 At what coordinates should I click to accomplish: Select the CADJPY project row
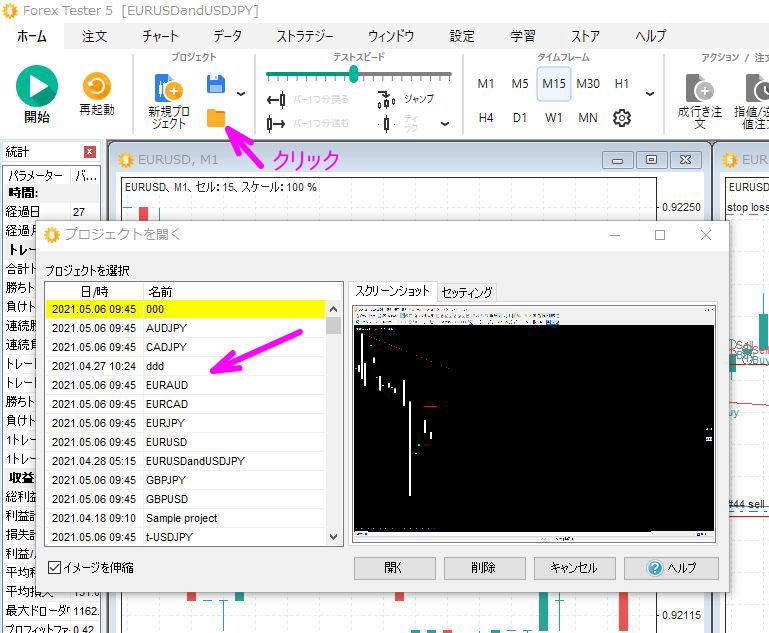pyautogui.click(x=185, y=347)
